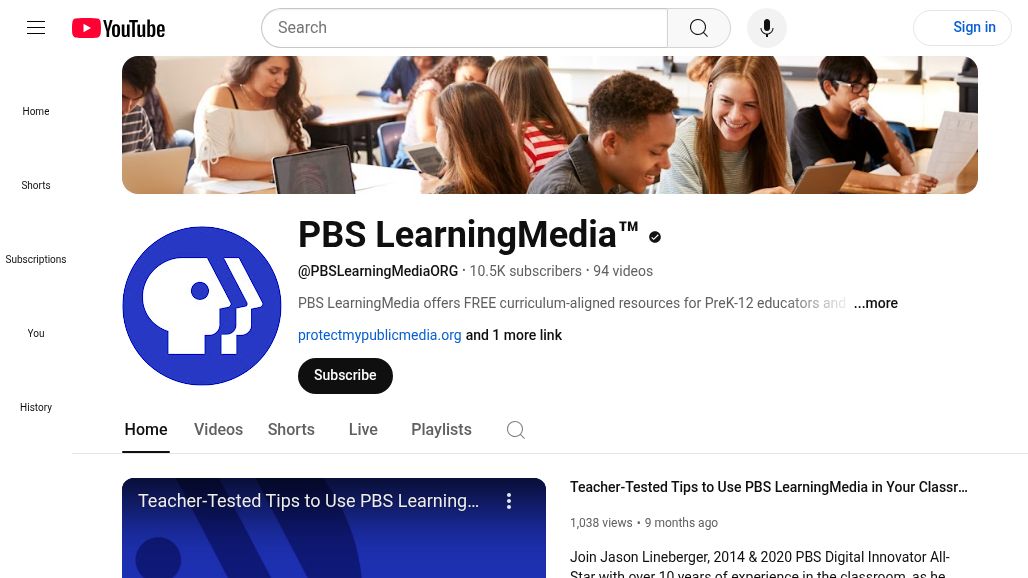Sign in to YouTube
This screenshot has height=578, width=1028.
(962, 28)
